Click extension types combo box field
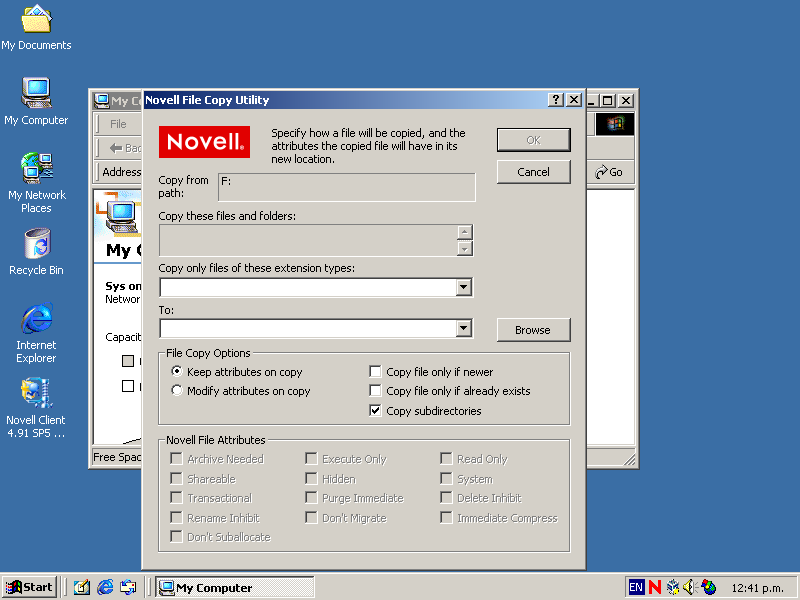This screenshot has width=800, height=600. click(x=308, y=287)
